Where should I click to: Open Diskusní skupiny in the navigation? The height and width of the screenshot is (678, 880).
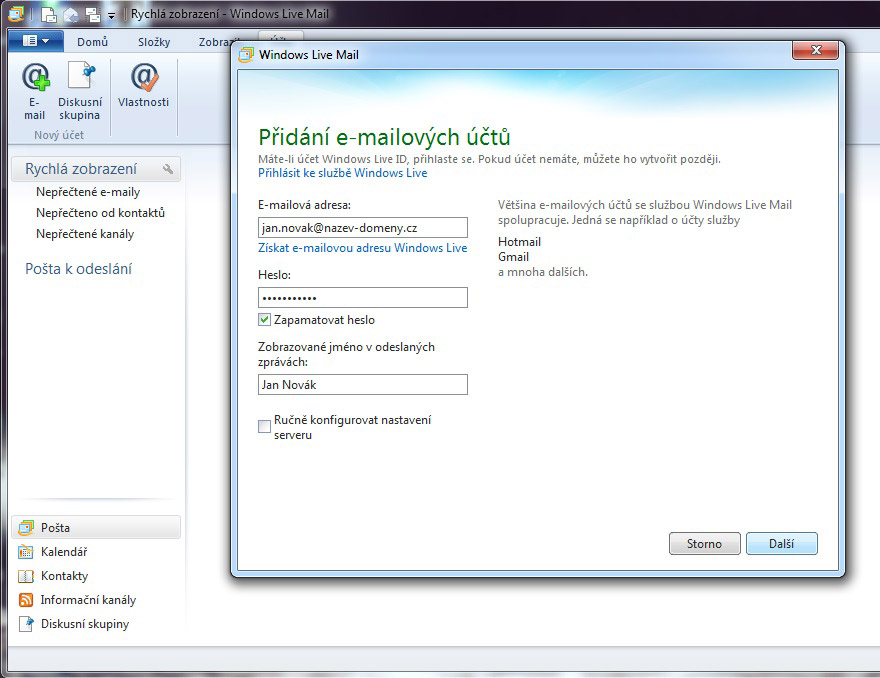[x=84, y=624]
